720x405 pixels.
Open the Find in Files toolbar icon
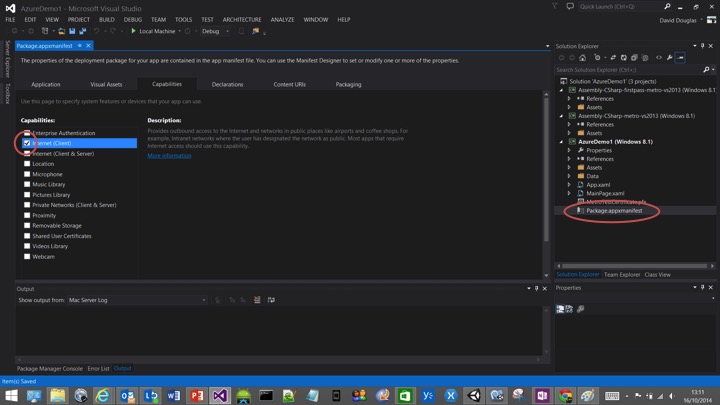coord(256,31)
